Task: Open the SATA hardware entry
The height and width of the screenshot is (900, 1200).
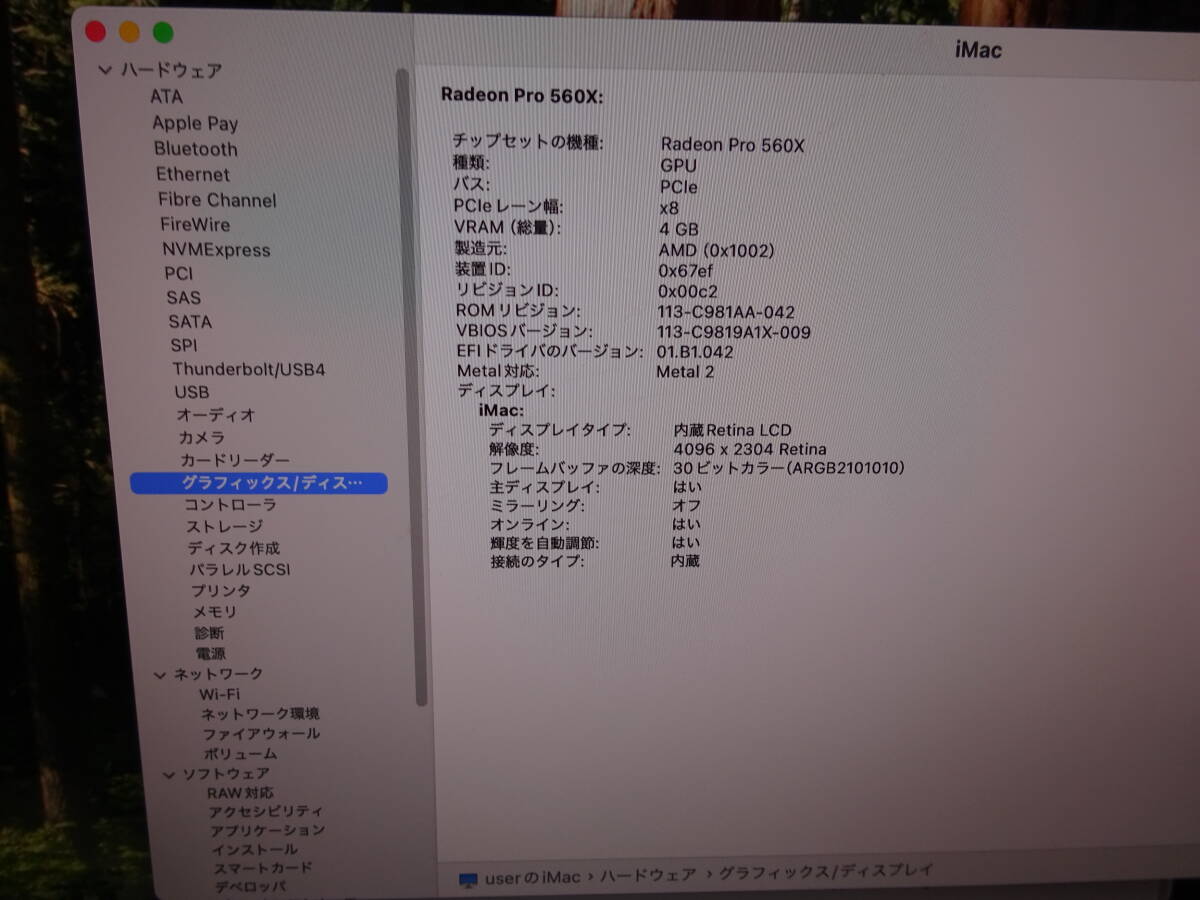Action: tap(190, 322)
